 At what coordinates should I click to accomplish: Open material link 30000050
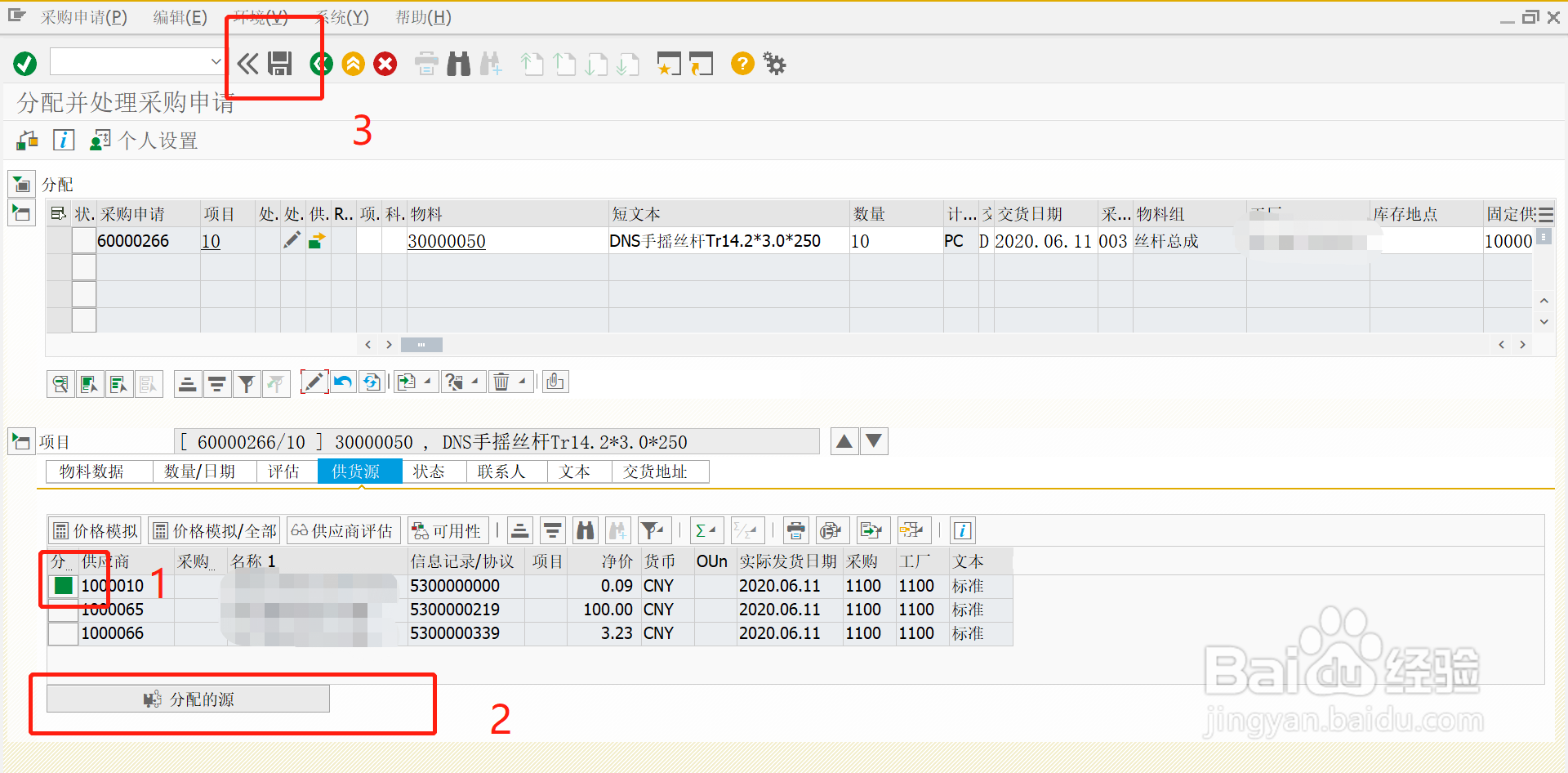pyautogui.click(x=447, y=241)
